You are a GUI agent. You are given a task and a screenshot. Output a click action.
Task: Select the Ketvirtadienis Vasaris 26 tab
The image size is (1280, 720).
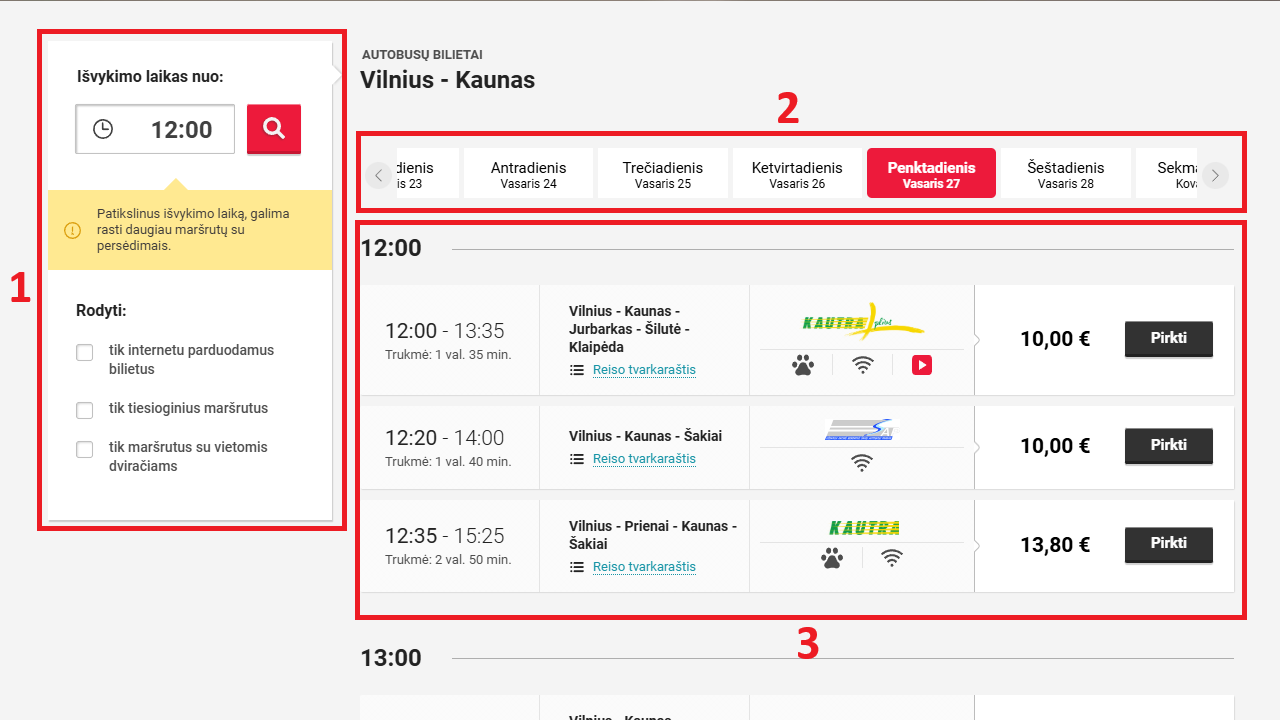pos(797,174)
